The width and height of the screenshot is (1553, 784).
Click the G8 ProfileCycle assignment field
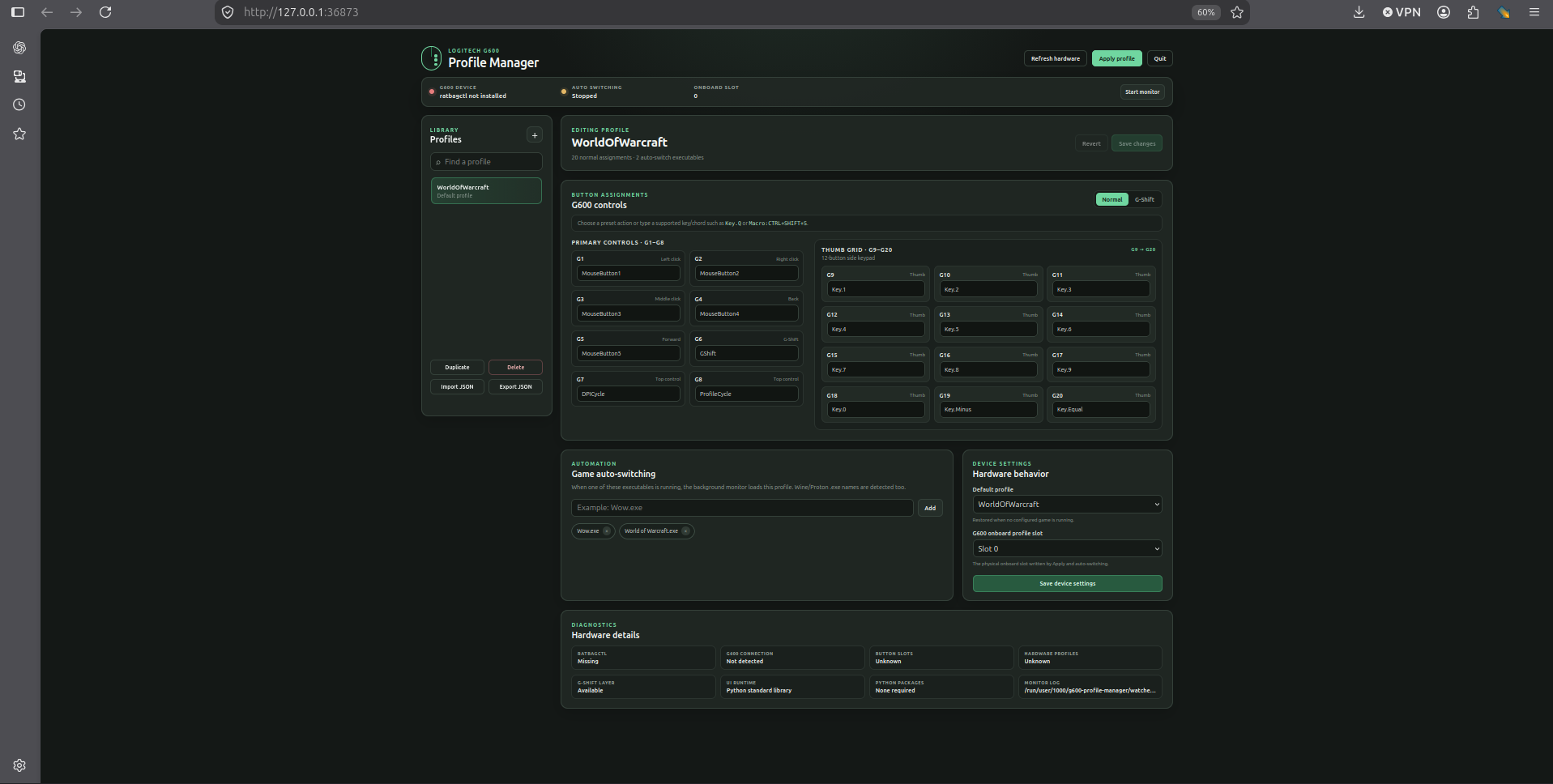pyautogui.click(x=746, y=394)
